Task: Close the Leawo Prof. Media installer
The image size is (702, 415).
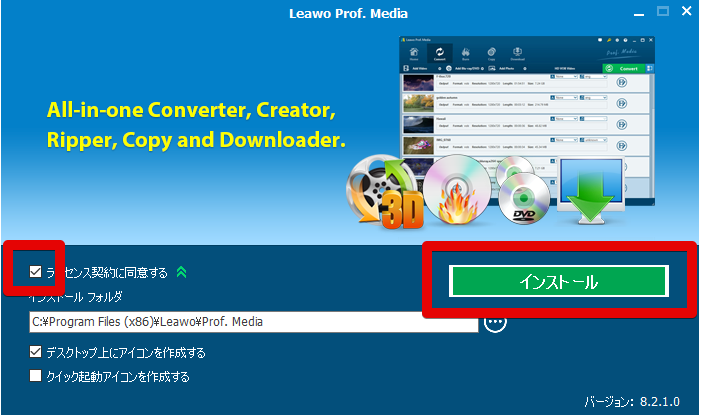Action: 686,11
